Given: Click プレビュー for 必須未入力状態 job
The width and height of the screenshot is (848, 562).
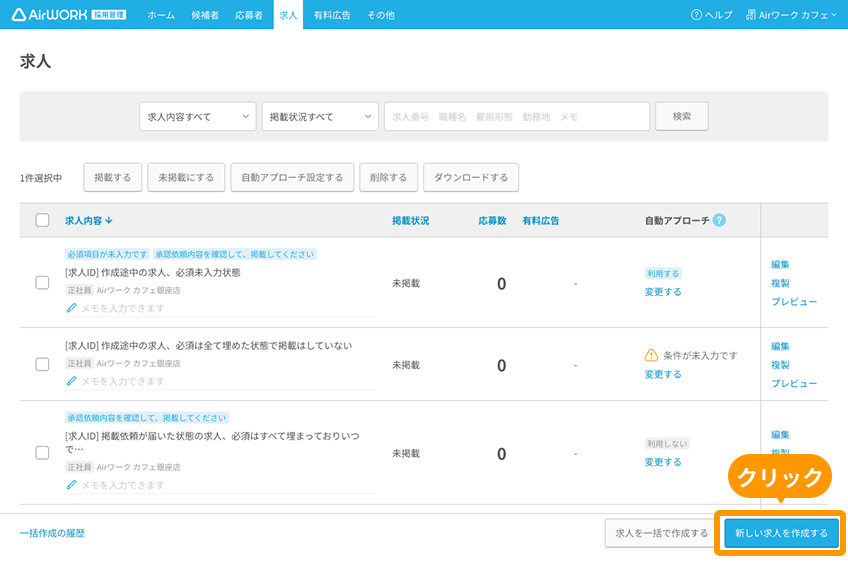Looking at the screenshot, I should coord(794,301).
